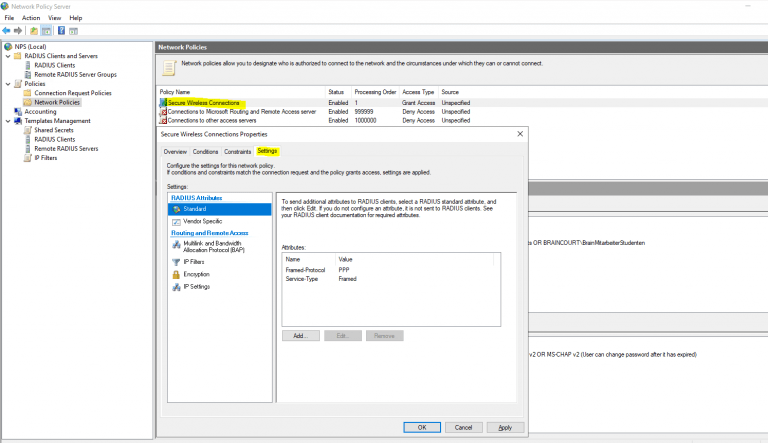
Task: Click the IP Settings network icon
Action: click(176, 287)
